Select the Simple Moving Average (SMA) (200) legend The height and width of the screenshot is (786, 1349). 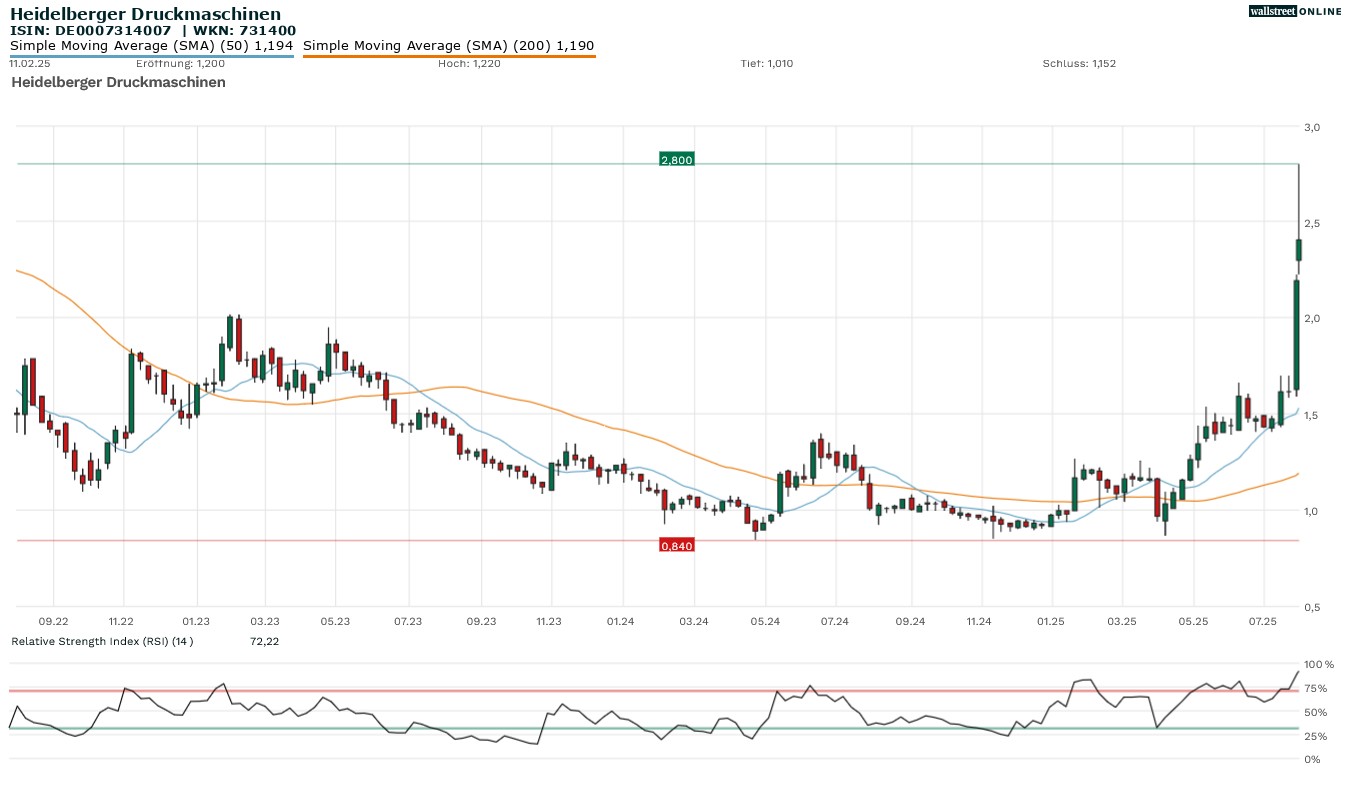coord(449,45)
